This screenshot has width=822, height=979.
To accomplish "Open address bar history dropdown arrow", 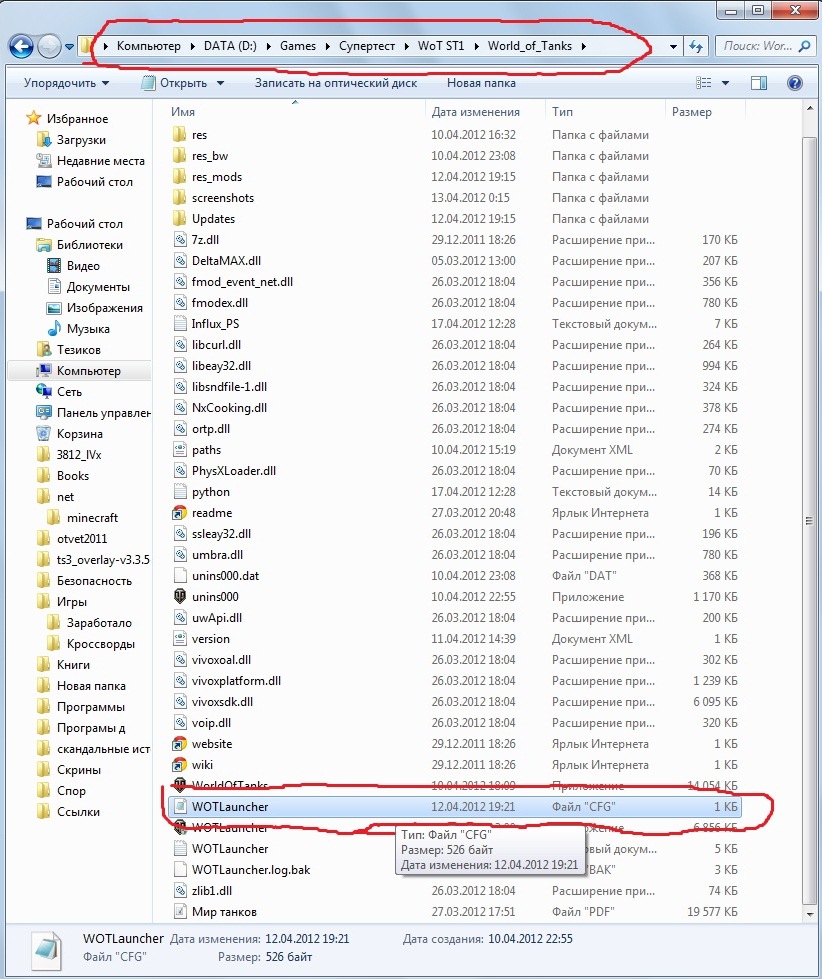I will click(x=673, y=47).
